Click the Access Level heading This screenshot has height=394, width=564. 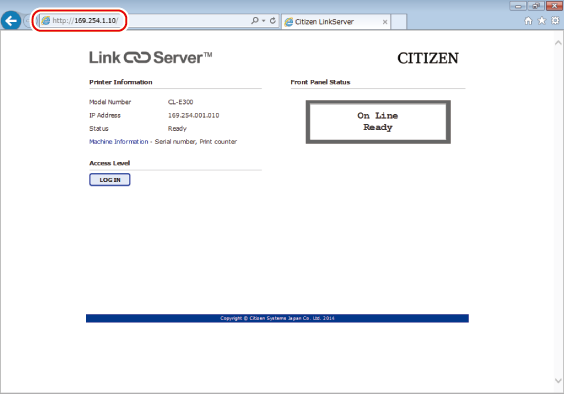109,163
